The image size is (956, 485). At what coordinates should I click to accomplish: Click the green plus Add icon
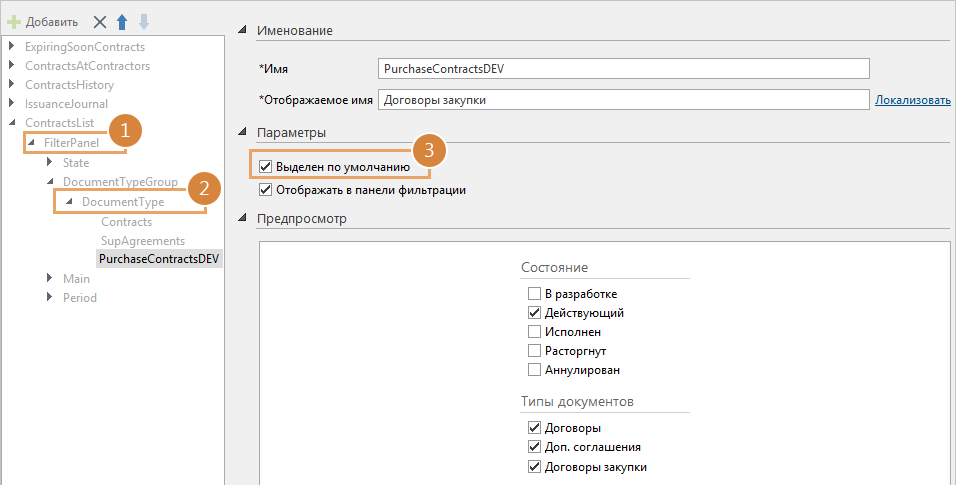(x=14, y=21)
